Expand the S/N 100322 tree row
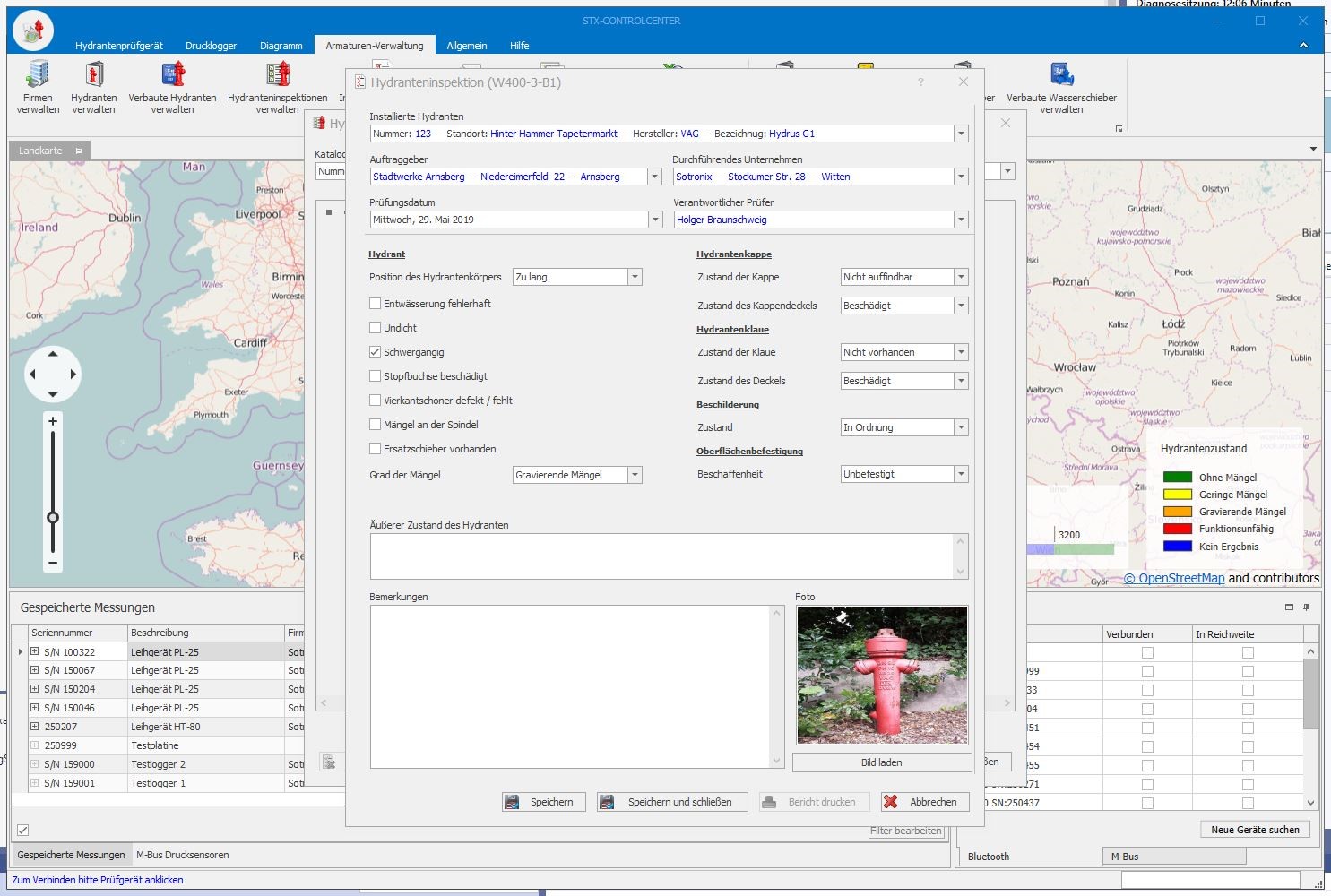Viewport: 1331px width, 896px height. coord(35,652)
